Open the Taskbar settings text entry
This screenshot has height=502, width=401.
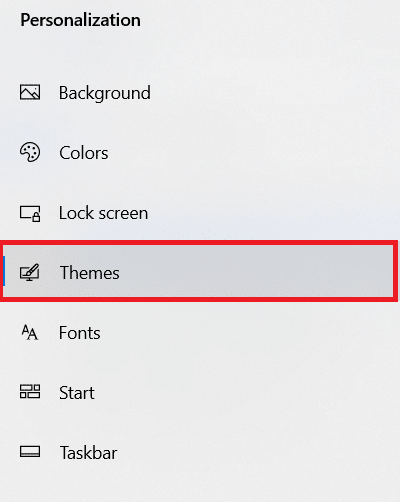88,453
